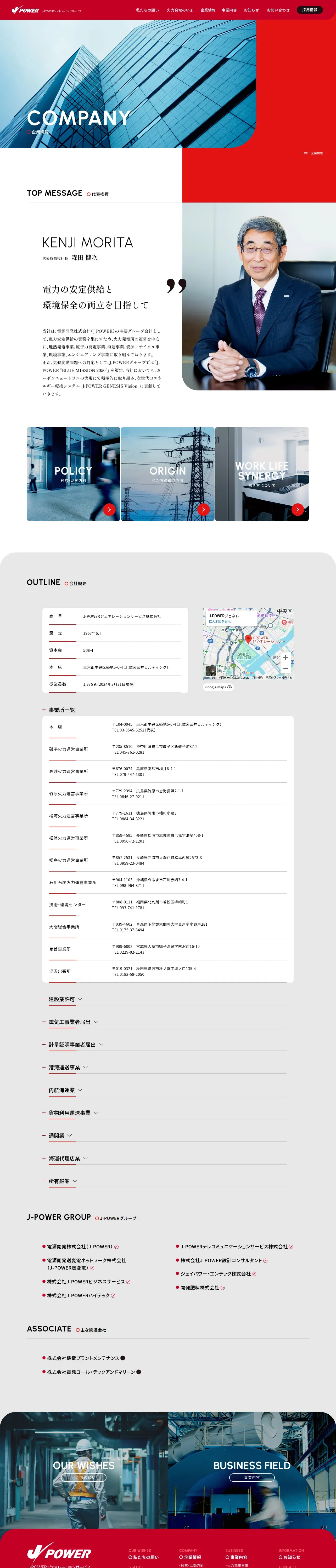This screenshot has height=1568, width=336.
Task: Open 私たちの願い footer link
Action: (143, 1557)
